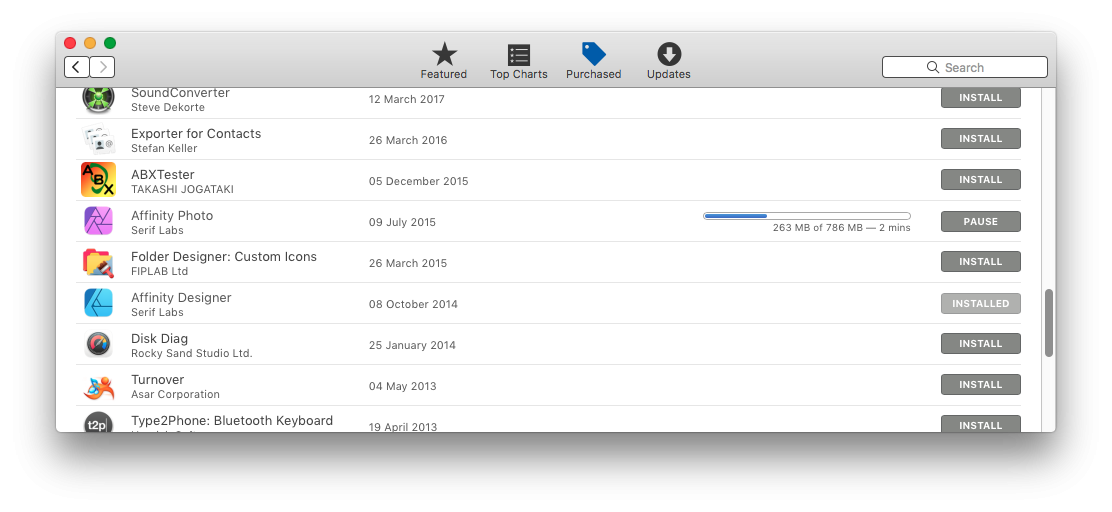Click developer name Stefan Keller
1112x512 pixels.
tap(165, 149)
